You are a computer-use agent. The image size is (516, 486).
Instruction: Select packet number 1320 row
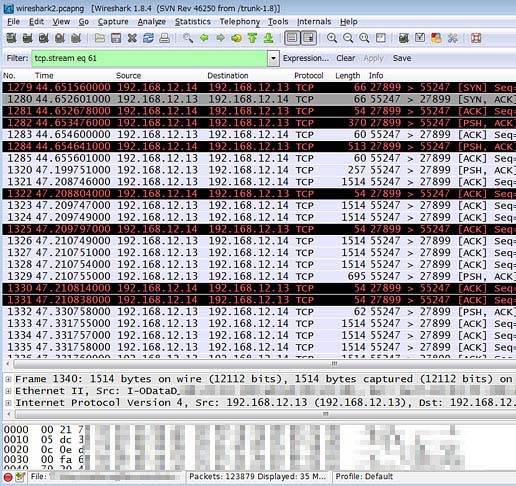coord(259,170)
